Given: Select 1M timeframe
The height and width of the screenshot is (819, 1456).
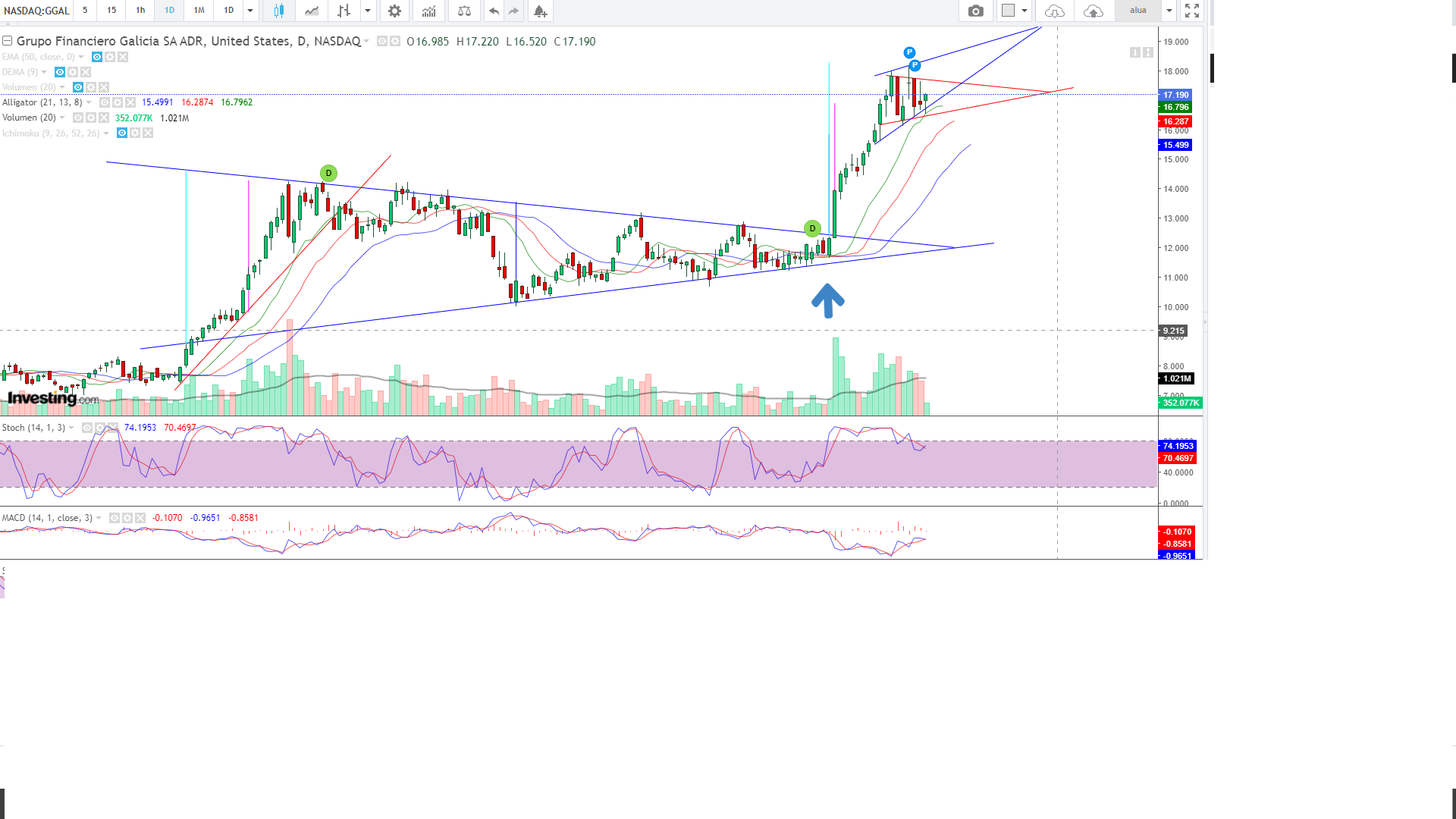Looking at the screenshot, I should [x=199, y=11].
